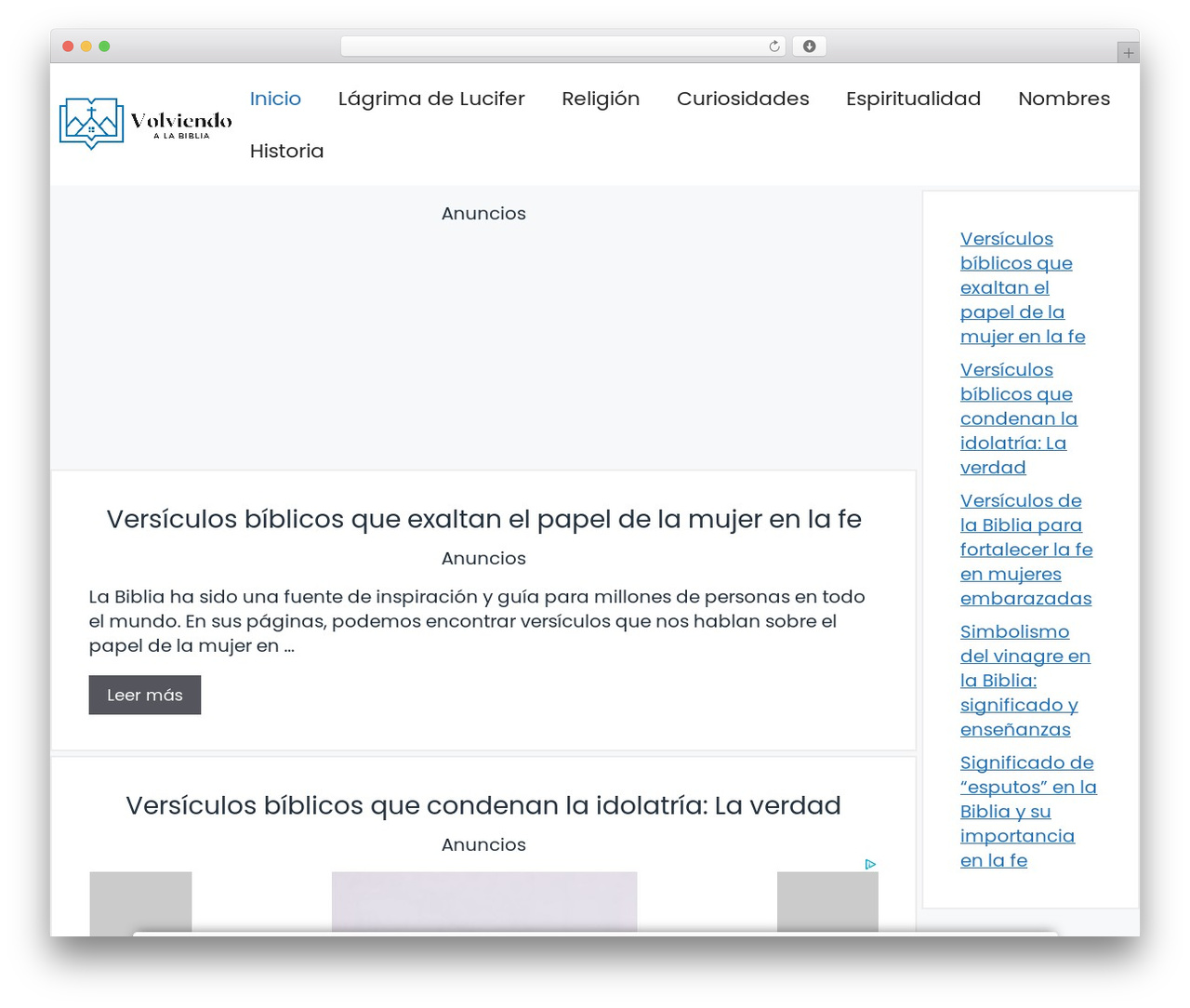Click the 'La Biblia ha sido una fuente' excerpt

[477, 621]
